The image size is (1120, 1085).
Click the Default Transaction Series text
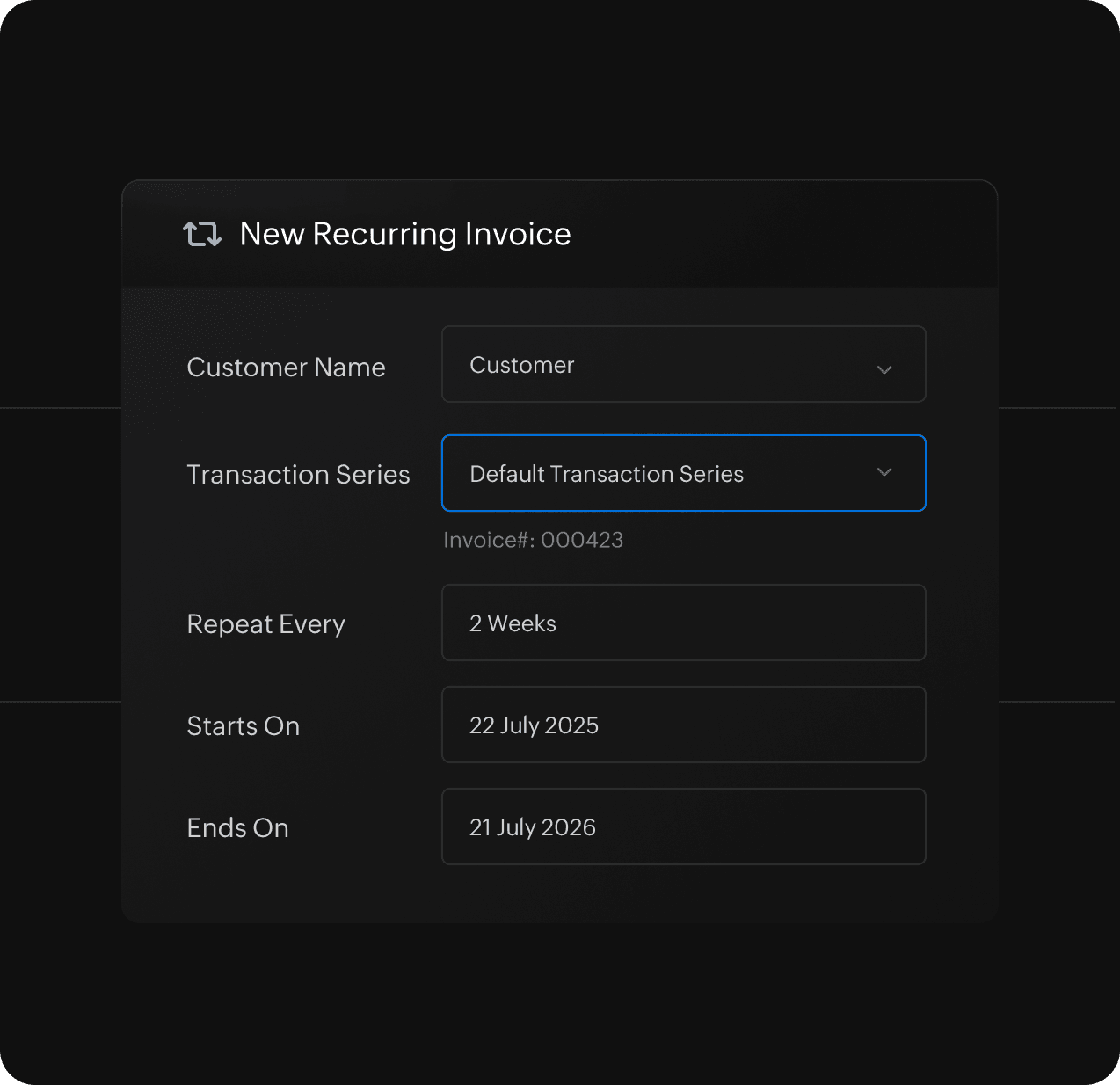point(607,474)
